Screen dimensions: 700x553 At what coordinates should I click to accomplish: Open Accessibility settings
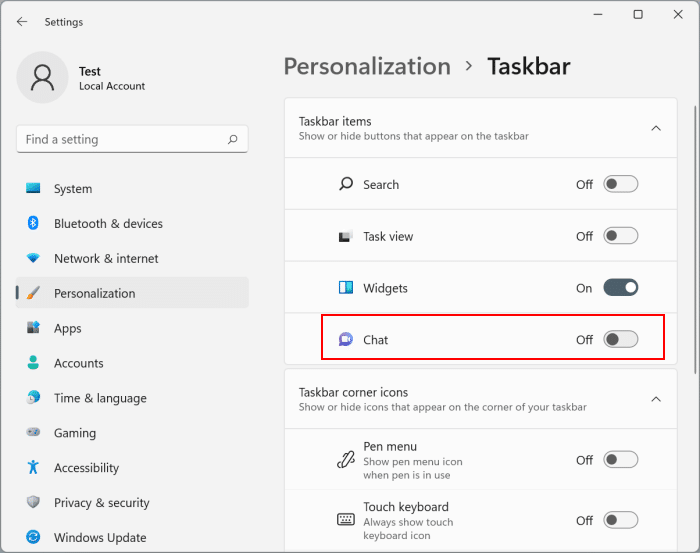pyautogui.click(x=132, y=467)
